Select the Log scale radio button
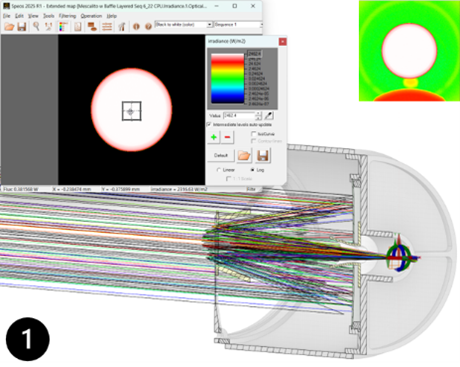Screen dimensions: 460x367 [x=252, y=170]
